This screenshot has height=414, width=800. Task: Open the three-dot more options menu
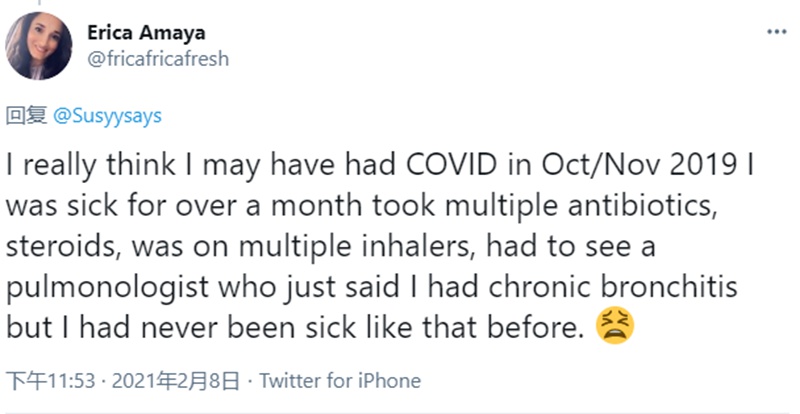(776, 32)
